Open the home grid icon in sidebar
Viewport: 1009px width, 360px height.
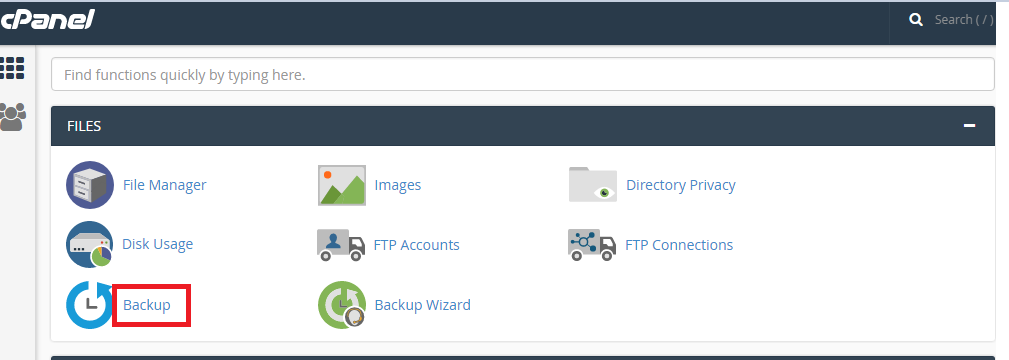coord(12,68)
